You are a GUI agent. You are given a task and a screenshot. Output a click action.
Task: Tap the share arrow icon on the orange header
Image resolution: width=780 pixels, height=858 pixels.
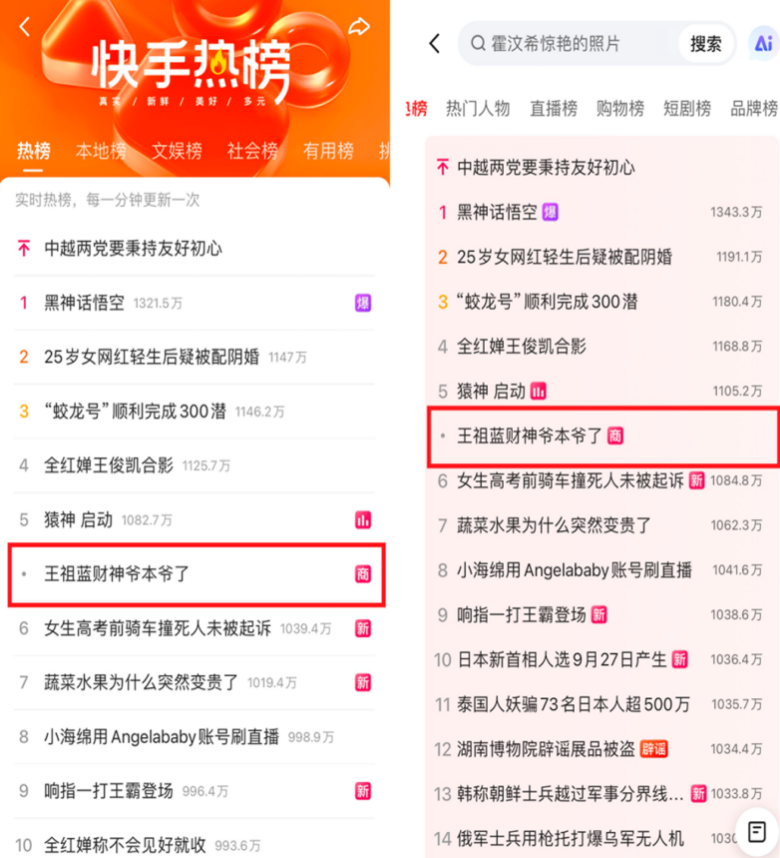[359, 26]
